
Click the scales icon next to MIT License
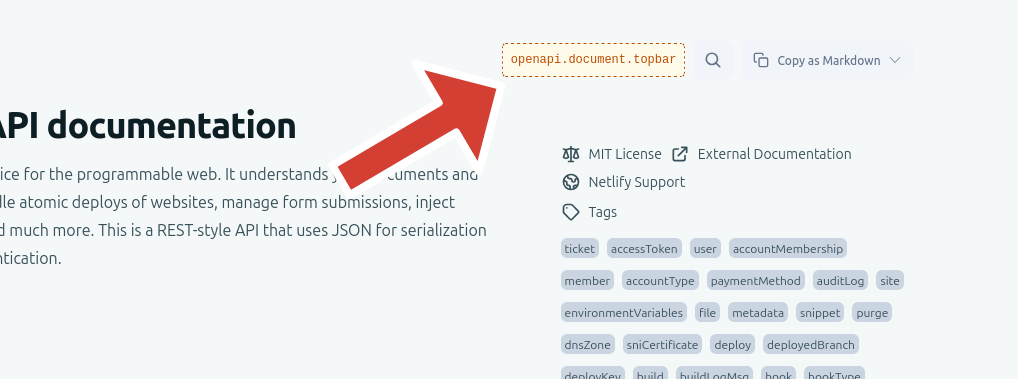(571, 154)
